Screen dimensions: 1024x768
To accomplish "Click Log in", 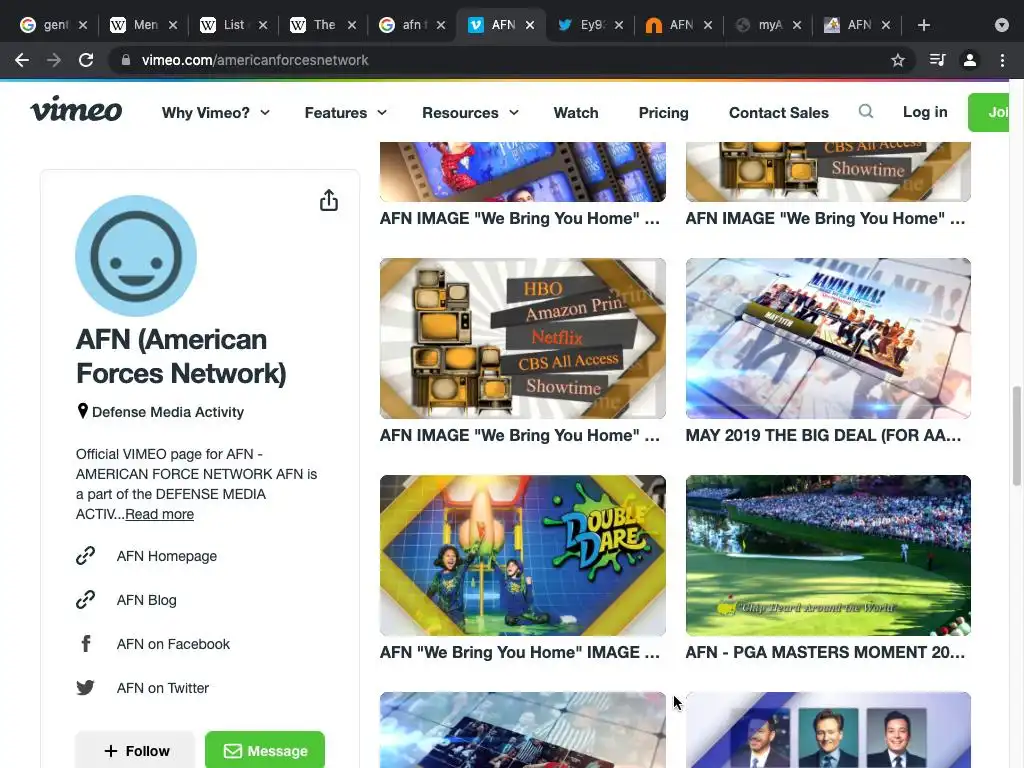I will (925, 112).
